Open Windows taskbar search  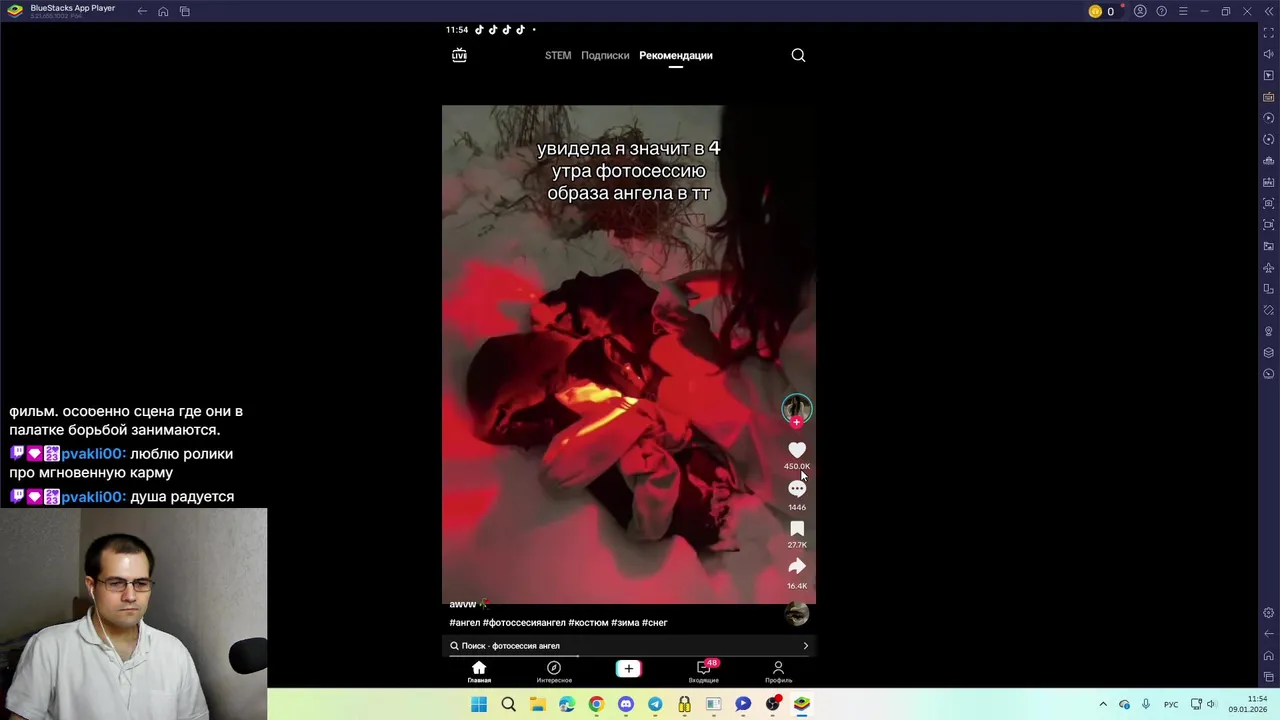pos(508,704)
